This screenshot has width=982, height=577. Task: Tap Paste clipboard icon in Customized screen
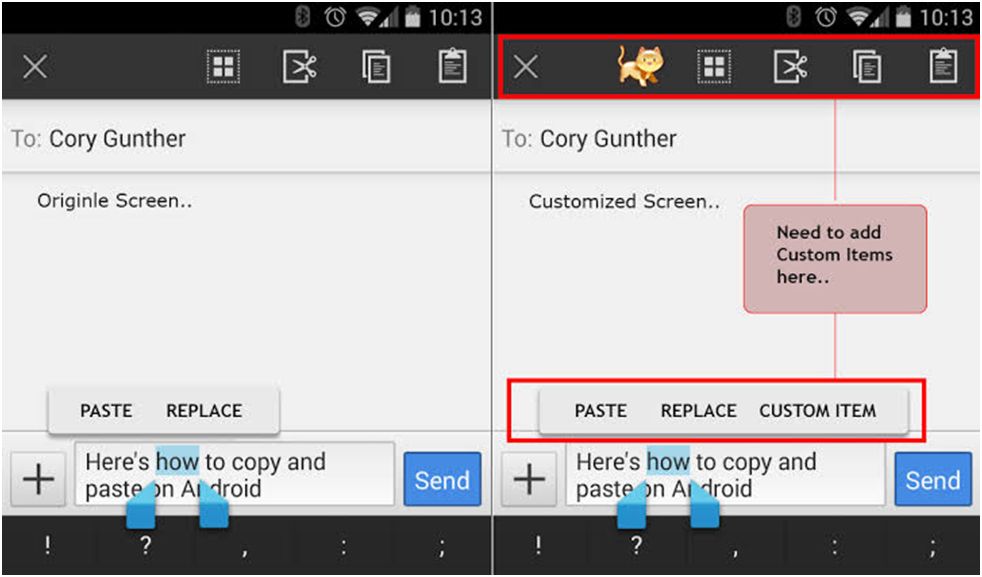tap(944, 66)
